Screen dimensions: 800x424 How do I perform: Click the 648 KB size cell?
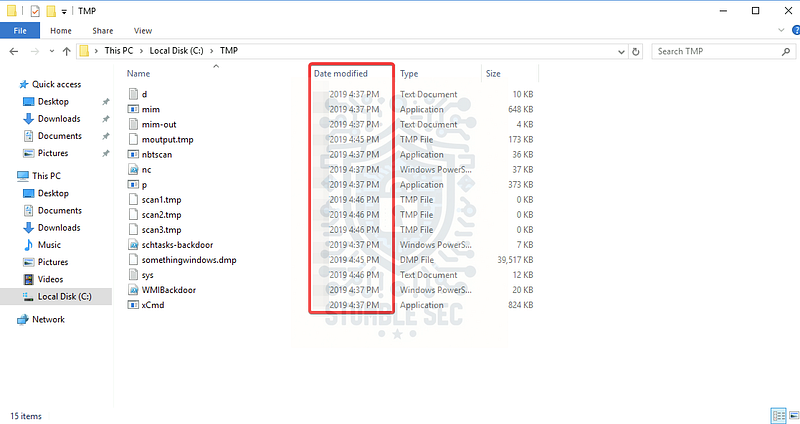(x=520, y=109)
